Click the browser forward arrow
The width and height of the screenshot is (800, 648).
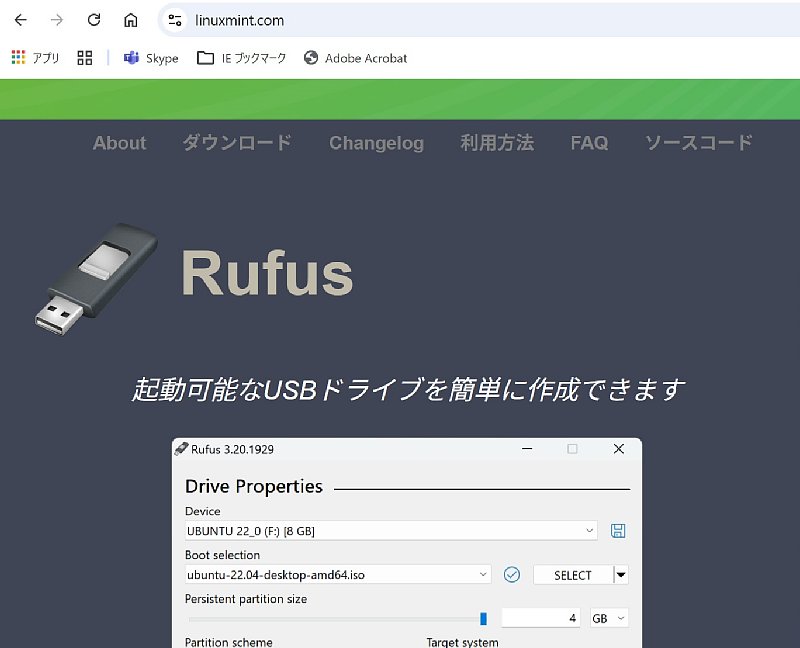click(x=57, y=20)
